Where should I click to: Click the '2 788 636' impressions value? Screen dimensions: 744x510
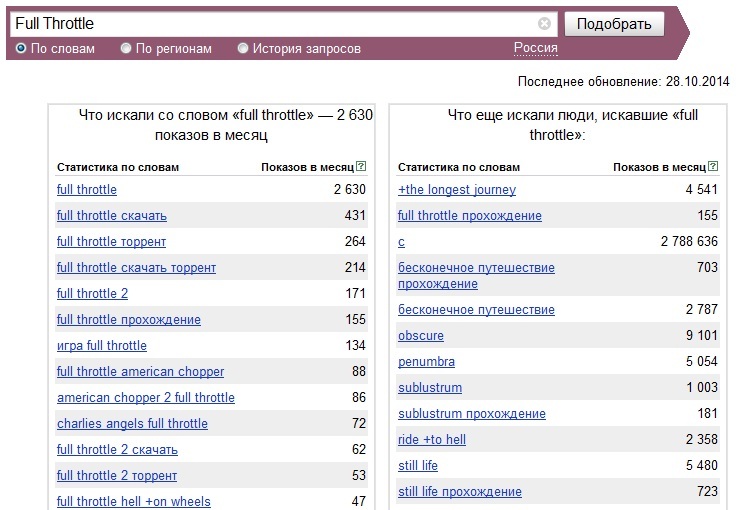click(689, 241)
